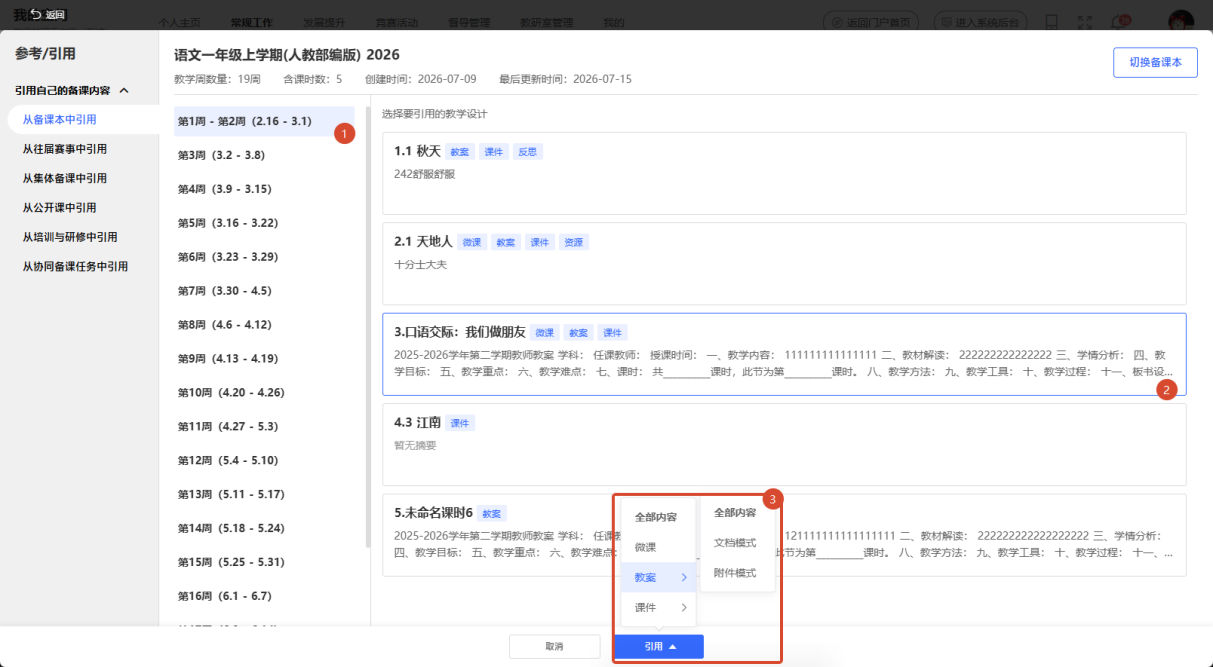The height and width of the screenshot is (667, 1213).
Task: Choose week row 第7周 (3.30 - 4.5)
Action: [x=264, y=291]
